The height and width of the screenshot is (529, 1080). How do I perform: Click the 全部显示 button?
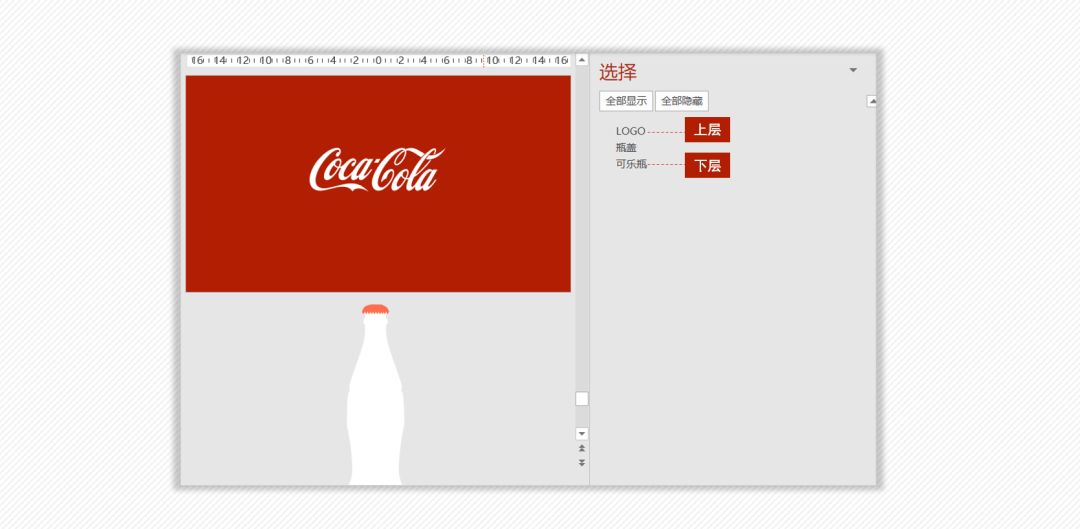click(625, 101)
